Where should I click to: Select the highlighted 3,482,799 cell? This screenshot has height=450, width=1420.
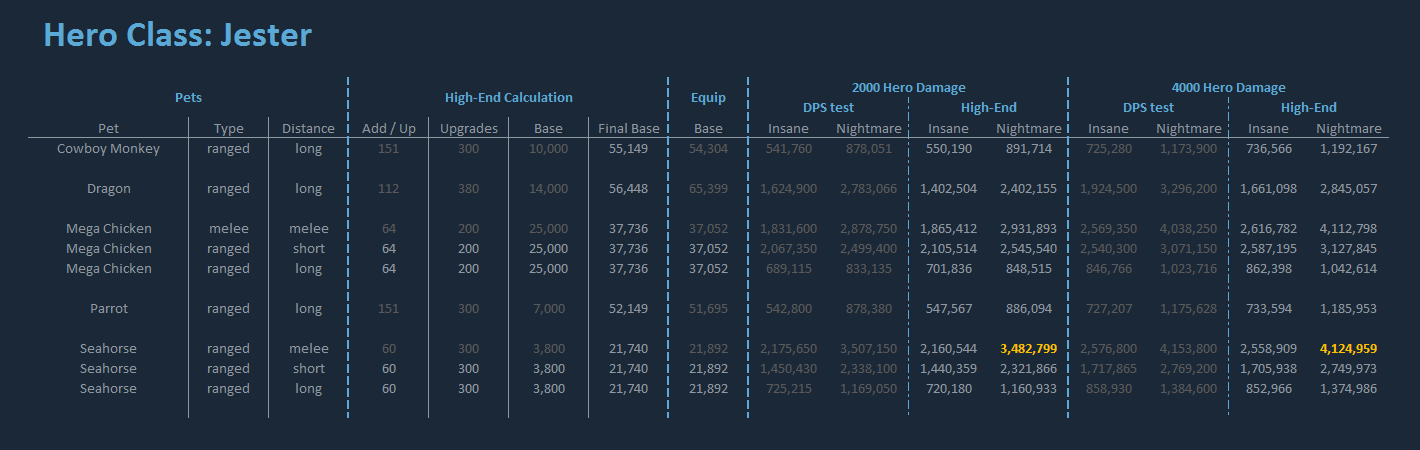tap(1028, 349)
